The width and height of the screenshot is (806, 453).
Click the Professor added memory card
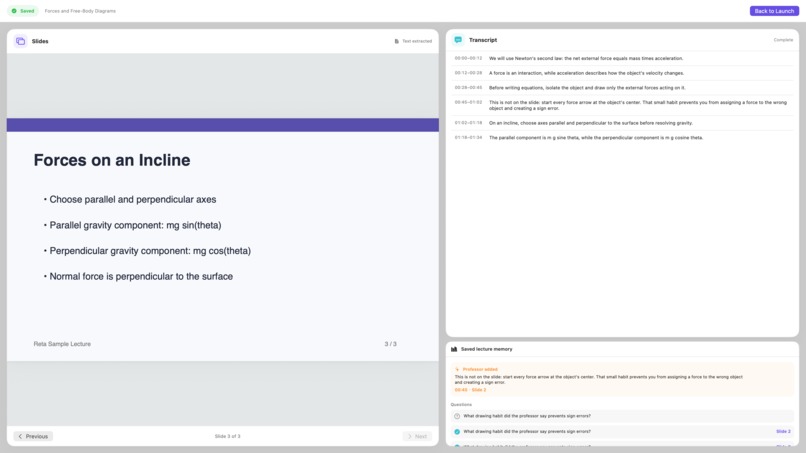click(622, 379)
